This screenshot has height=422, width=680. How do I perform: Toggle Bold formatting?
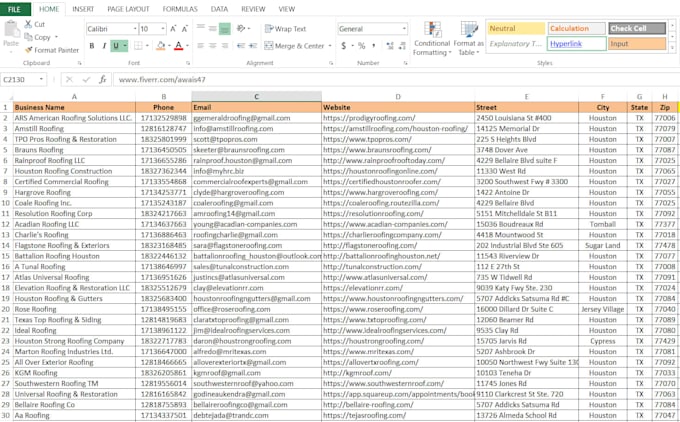(x=92, y=46)
